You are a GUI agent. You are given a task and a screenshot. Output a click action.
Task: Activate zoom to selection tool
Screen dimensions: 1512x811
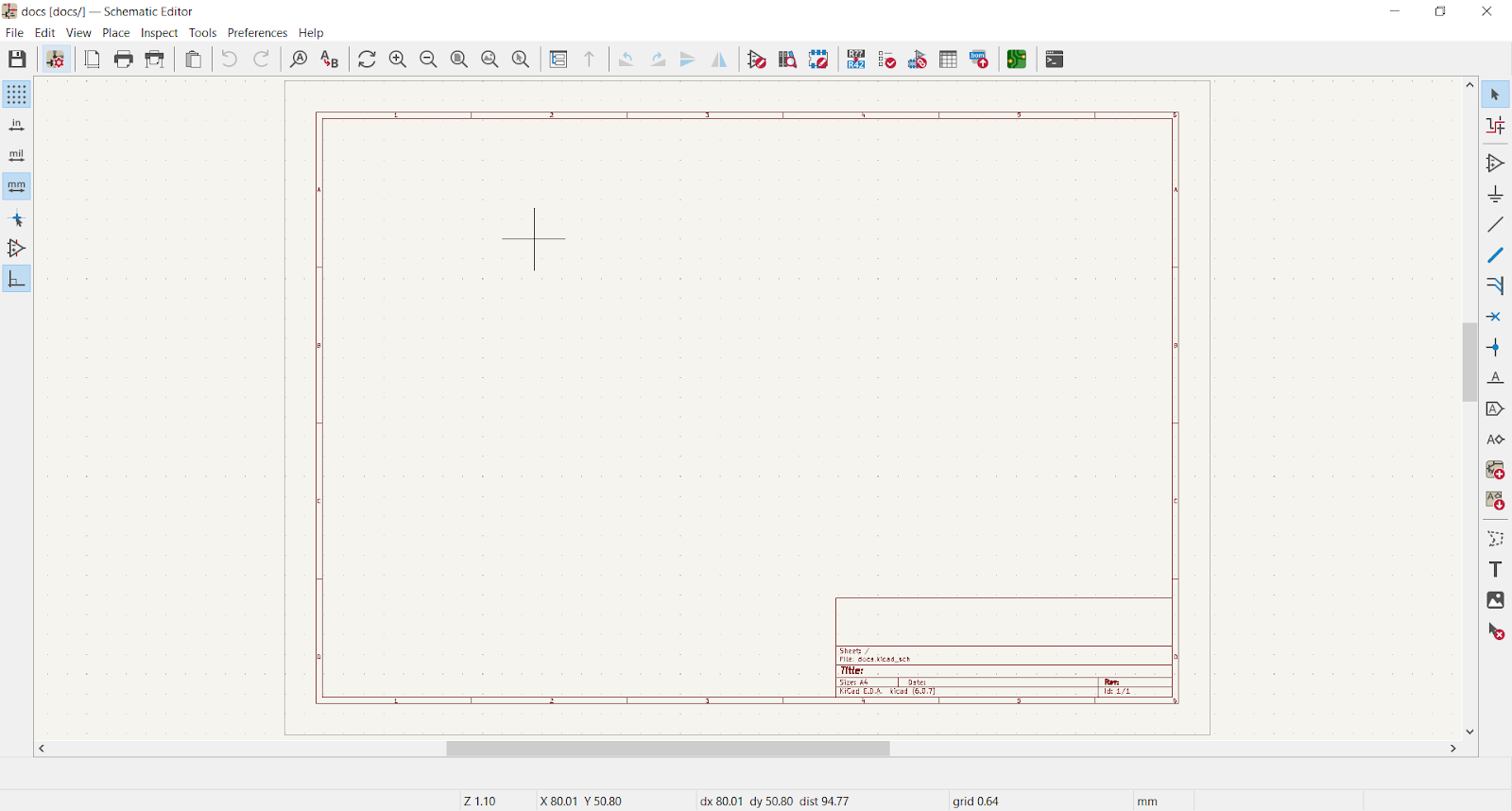(521, 60)
